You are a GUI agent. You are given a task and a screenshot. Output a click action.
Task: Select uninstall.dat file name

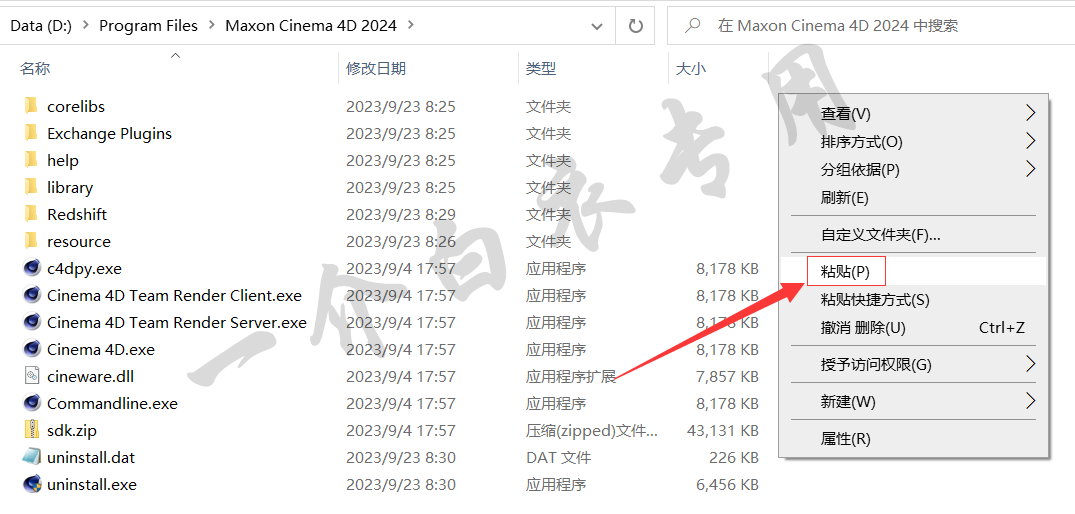point(91,457)
